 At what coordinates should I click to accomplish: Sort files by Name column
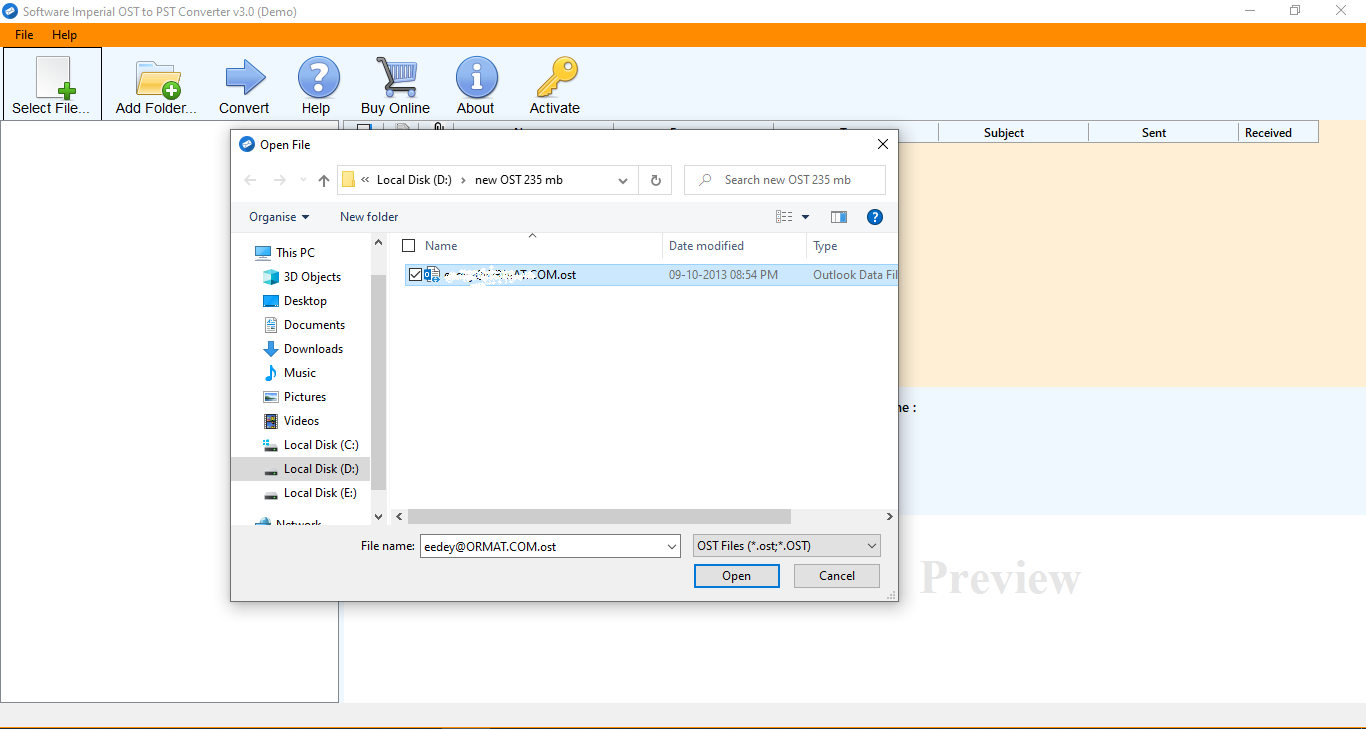pos(441,246)
